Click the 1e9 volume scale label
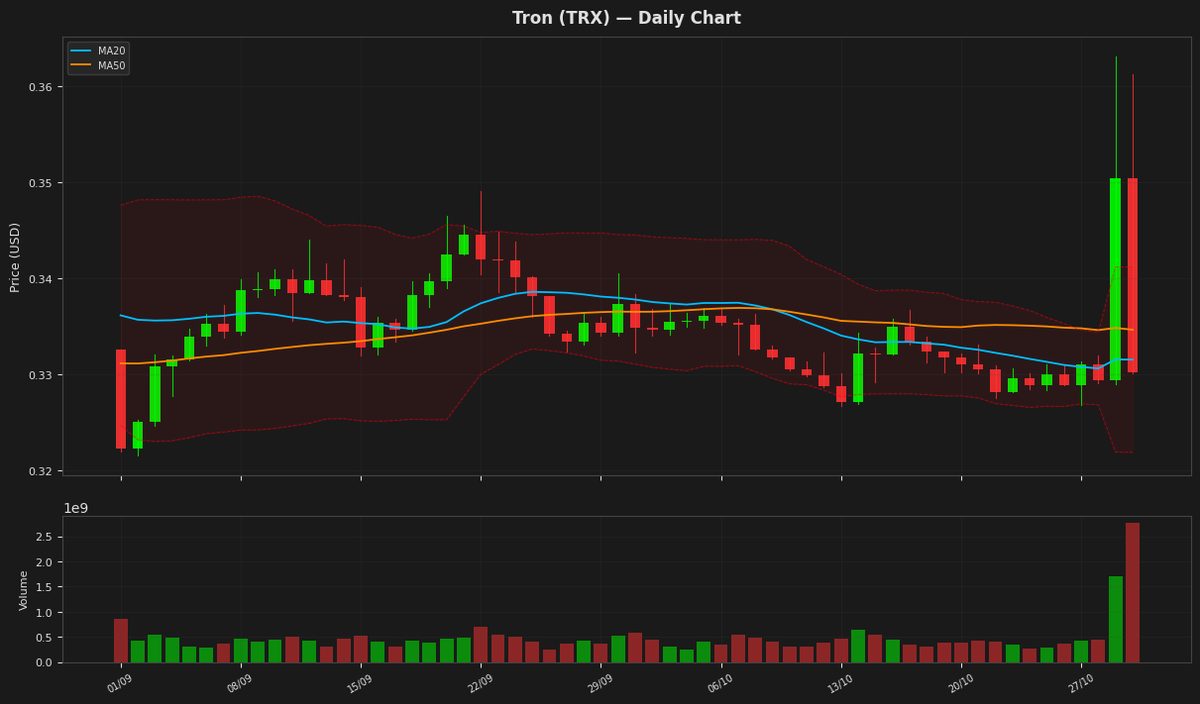 coord(76,508)
